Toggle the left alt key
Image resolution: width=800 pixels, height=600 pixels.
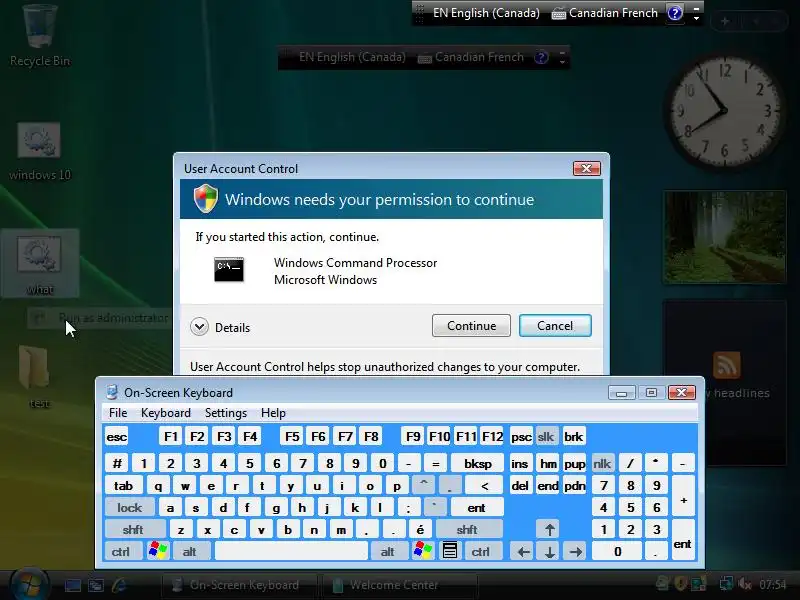coord(190,552)
